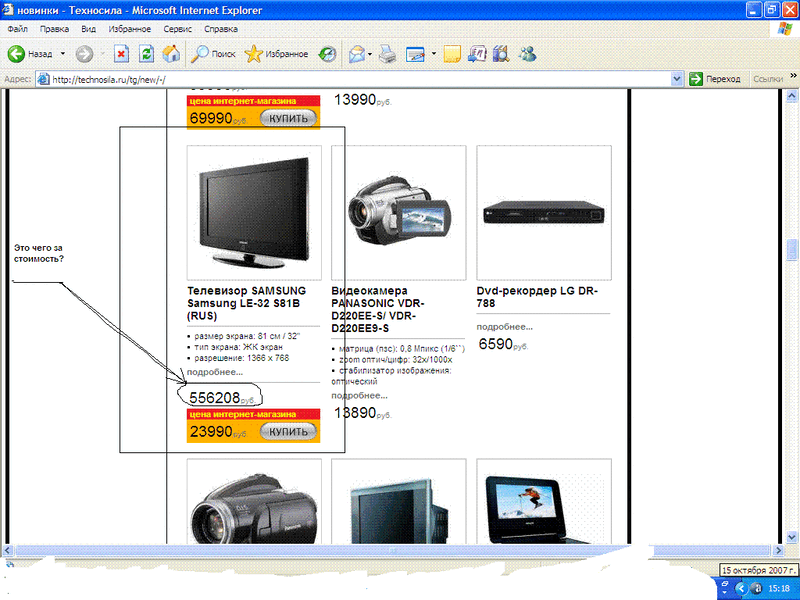
Task: Click the Переход go button
Action: point(715,79)
